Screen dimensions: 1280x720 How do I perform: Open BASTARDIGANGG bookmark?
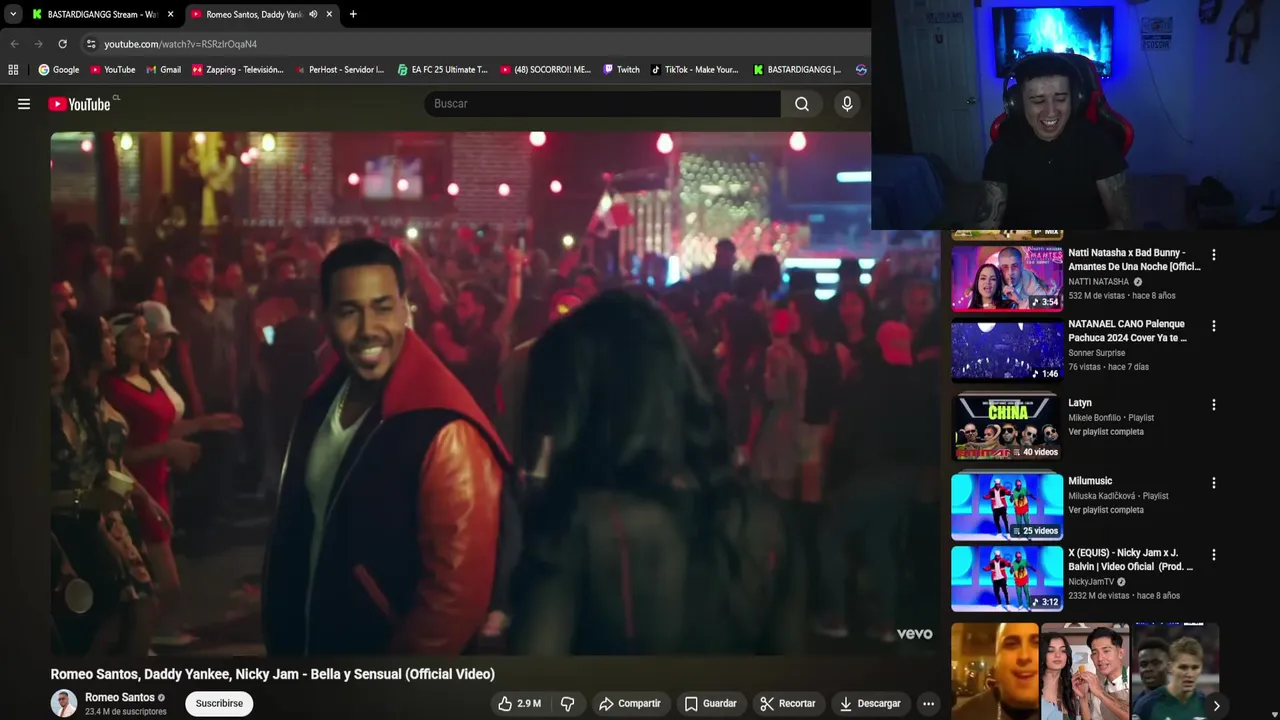point(798,70)
